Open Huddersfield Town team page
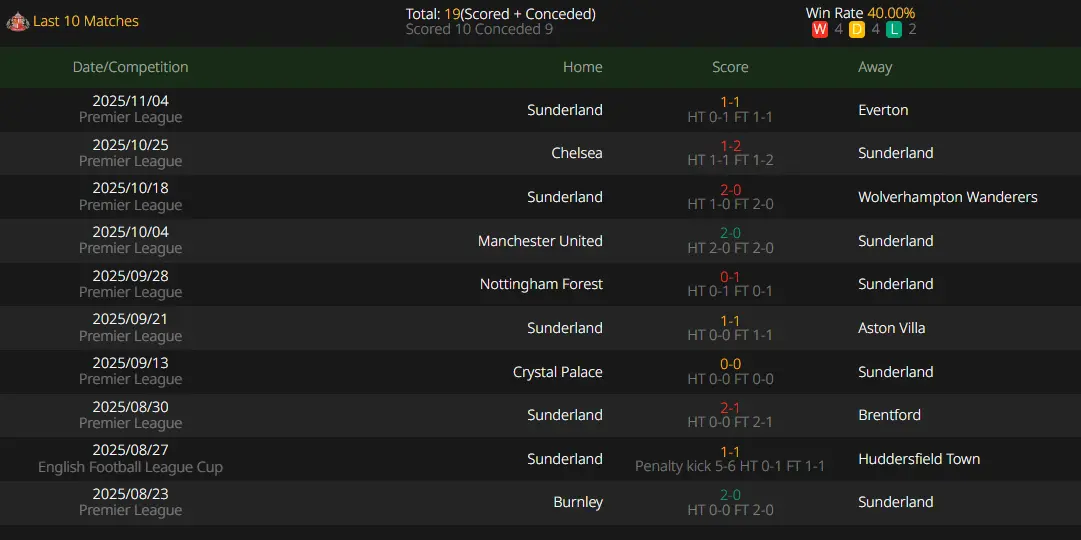1081x540 pixels. pyautogui.click(x=919, y=459)
